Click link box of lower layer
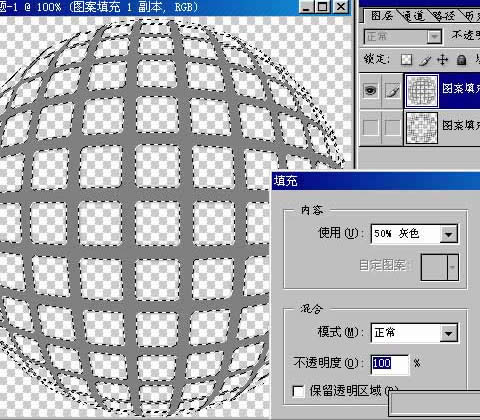The image size is (480, 420). click(x=392, y=127)
